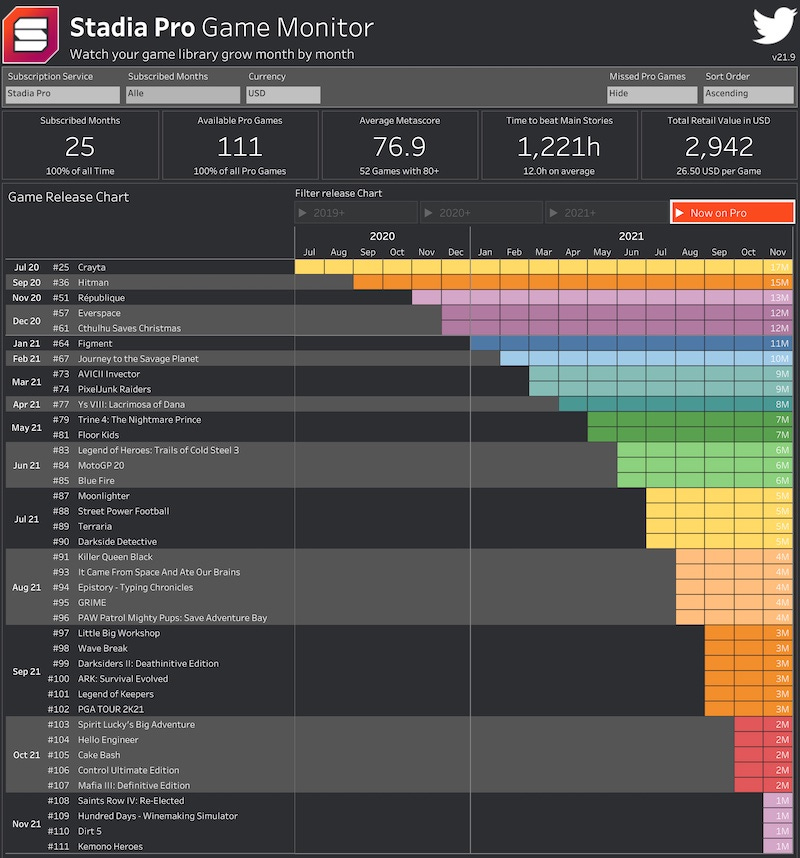Image resolution: width=800 pixels, height=858 pixels.
Task: Click the Aug 21 month group label
Action: 26,588
